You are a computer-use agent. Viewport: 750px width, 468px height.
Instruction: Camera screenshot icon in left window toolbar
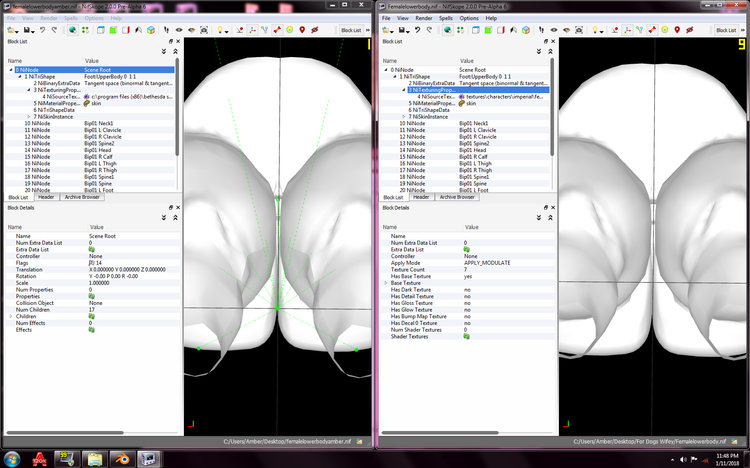[x=204, y=30]
